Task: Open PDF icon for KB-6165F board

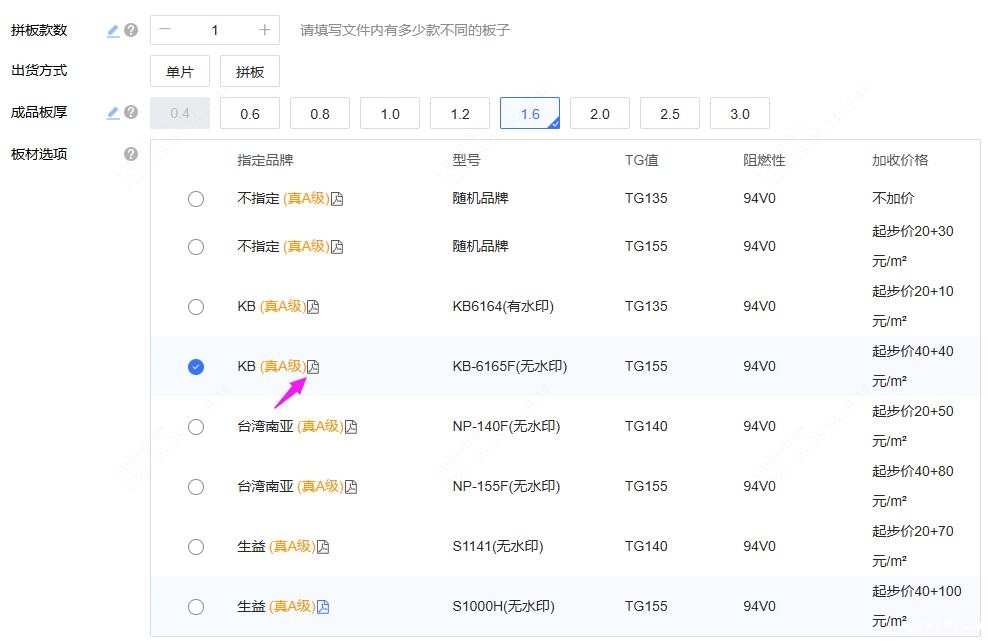Action: pyautogui.click(x=313, y=367)
